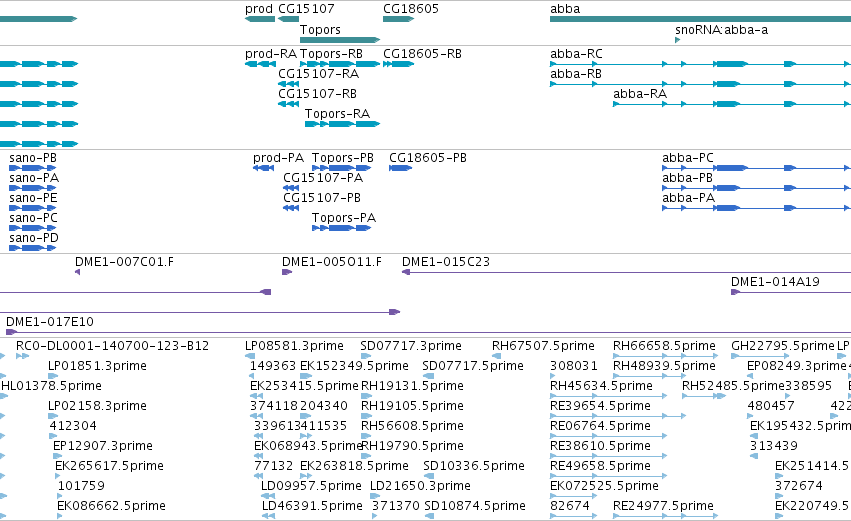Select the DME1-005O11.F clone marker
Viewport: 851px width, 521px height.
(287, 272)
